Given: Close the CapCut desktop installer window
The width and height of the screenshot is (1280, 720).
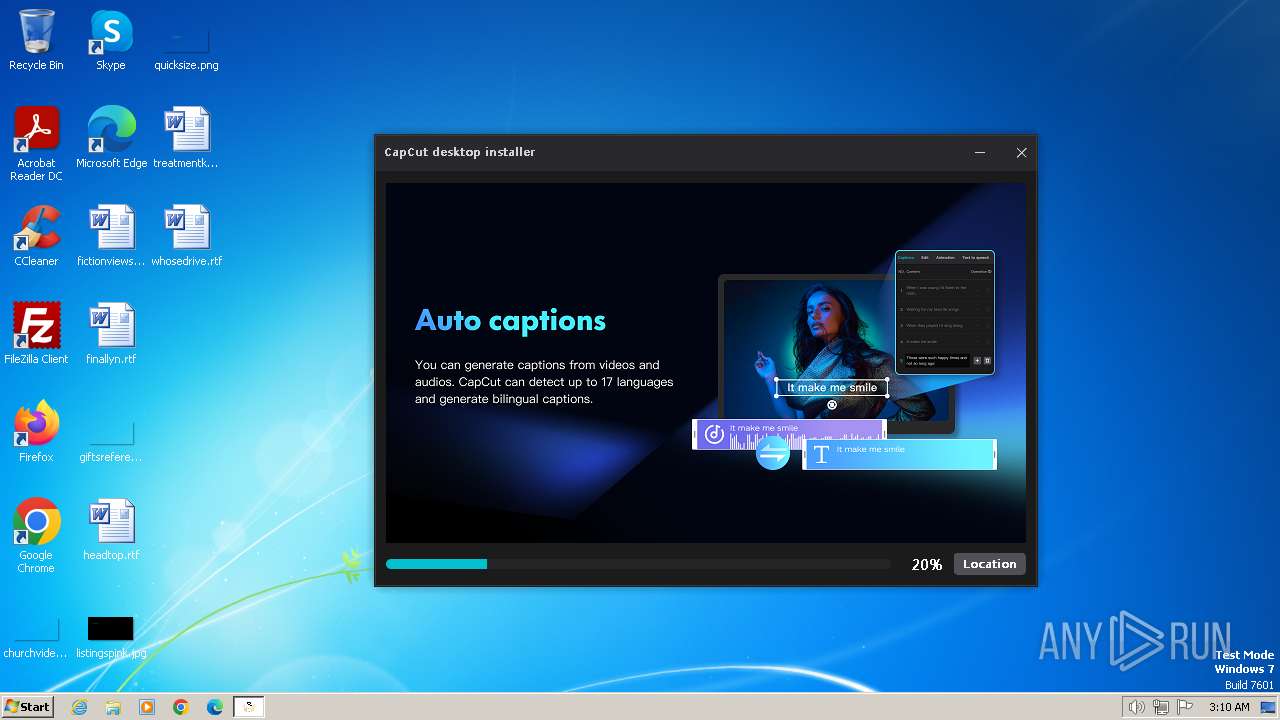Looking at the screenshot, I should click(1021, 153).
